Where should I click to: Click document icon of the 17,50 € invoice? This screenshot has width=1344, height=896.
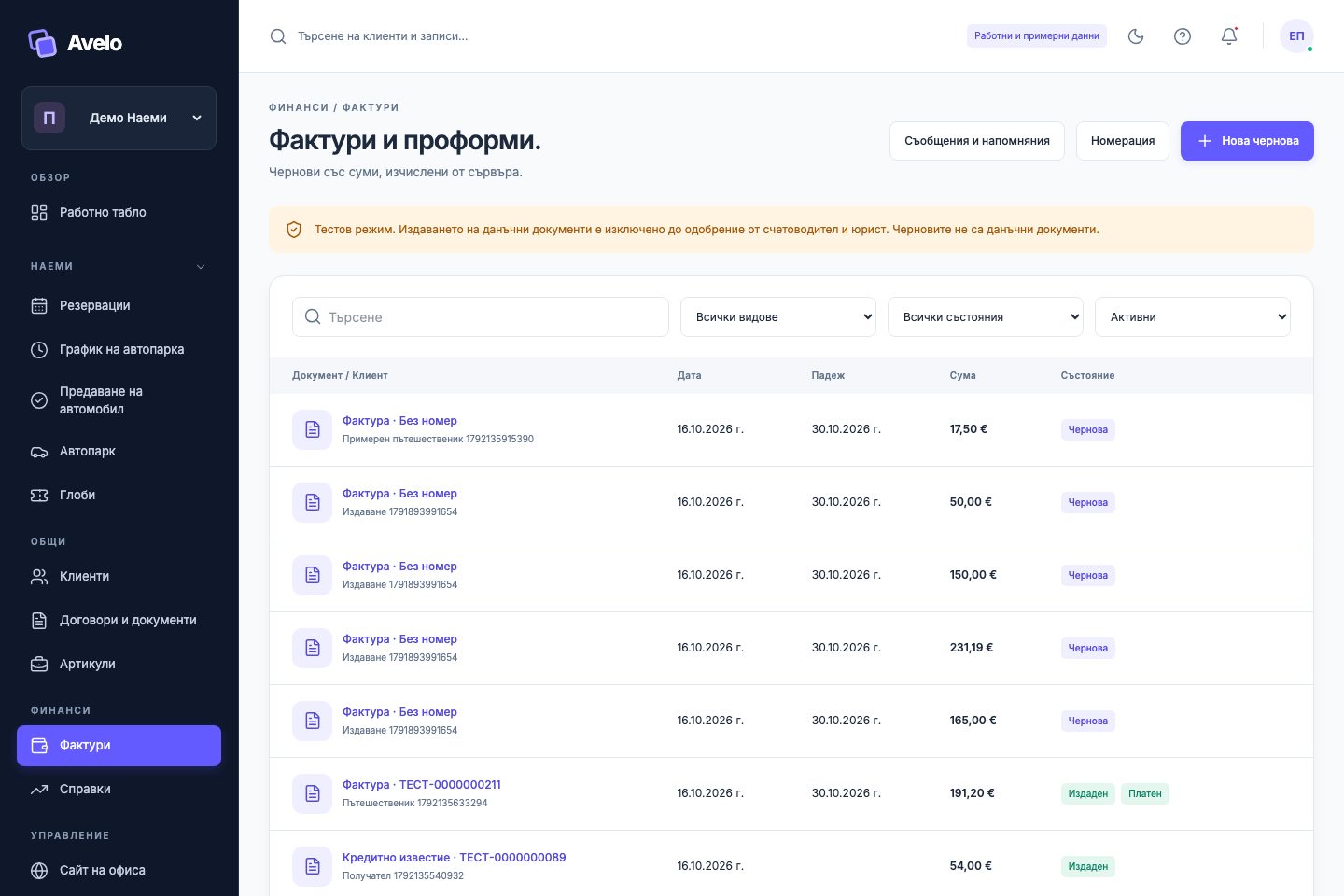(313, 429)
